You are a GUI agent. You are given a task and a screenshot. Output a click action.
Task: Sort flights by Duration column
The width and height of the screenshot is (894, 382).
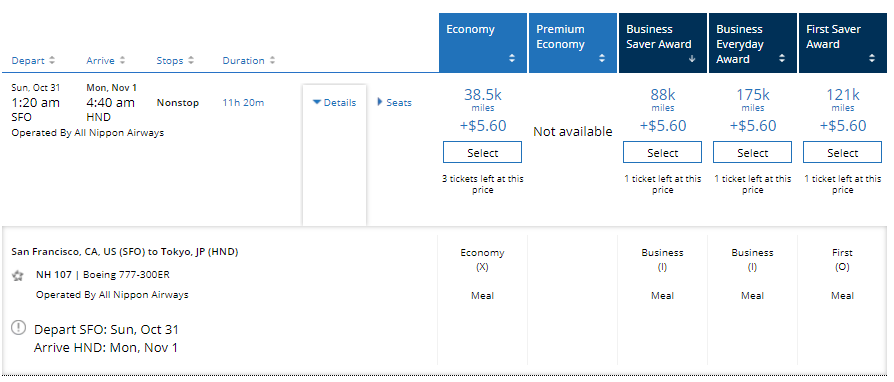[249, 60]
